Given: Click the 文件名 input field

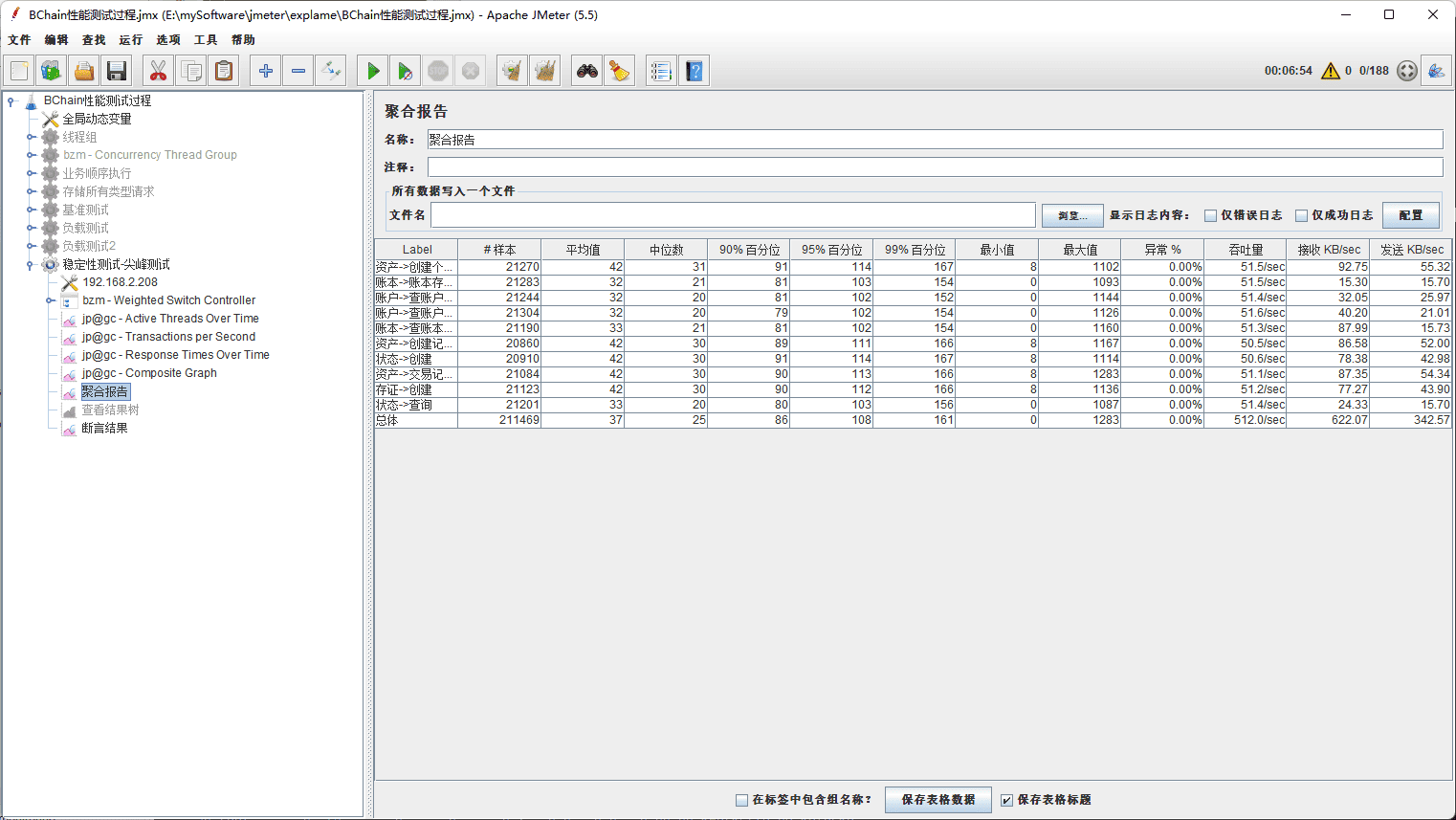Looking at the screenshot, I should click(732, 215).
